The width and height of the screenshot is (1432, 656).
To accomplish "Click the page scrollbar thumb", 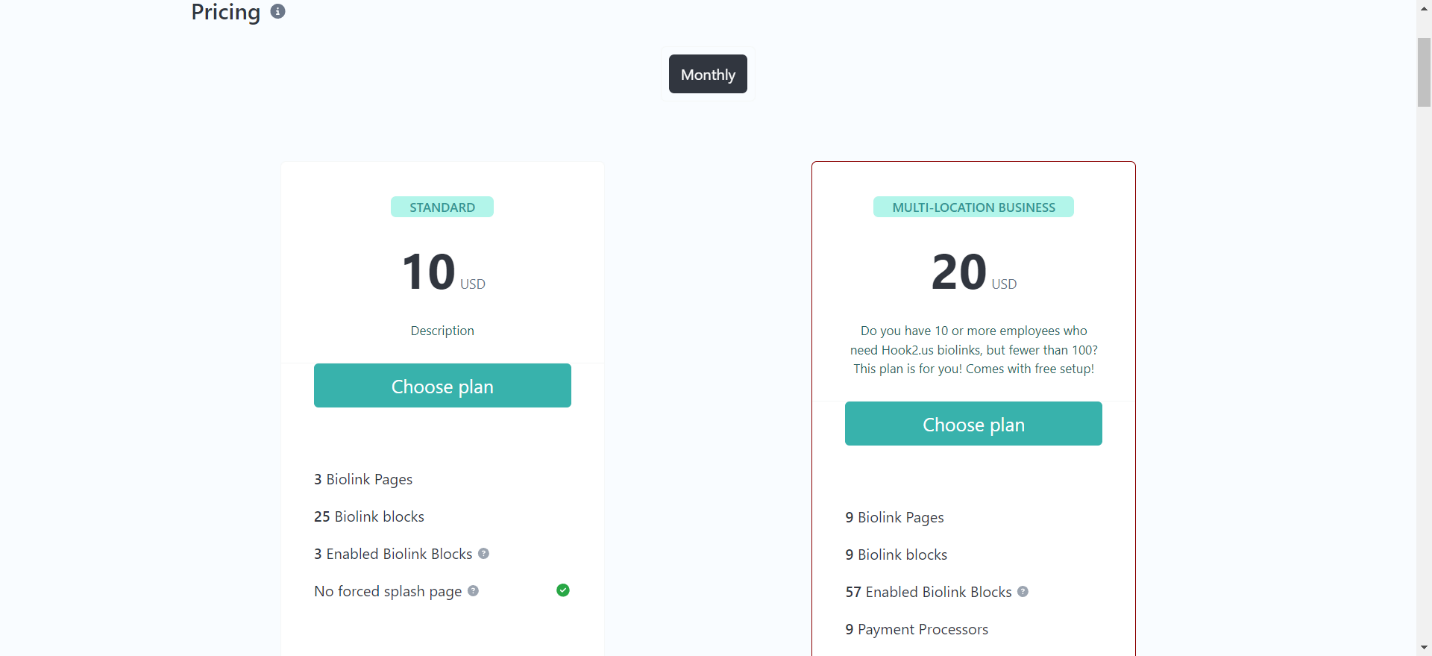I will click(x=1424, y=70).
